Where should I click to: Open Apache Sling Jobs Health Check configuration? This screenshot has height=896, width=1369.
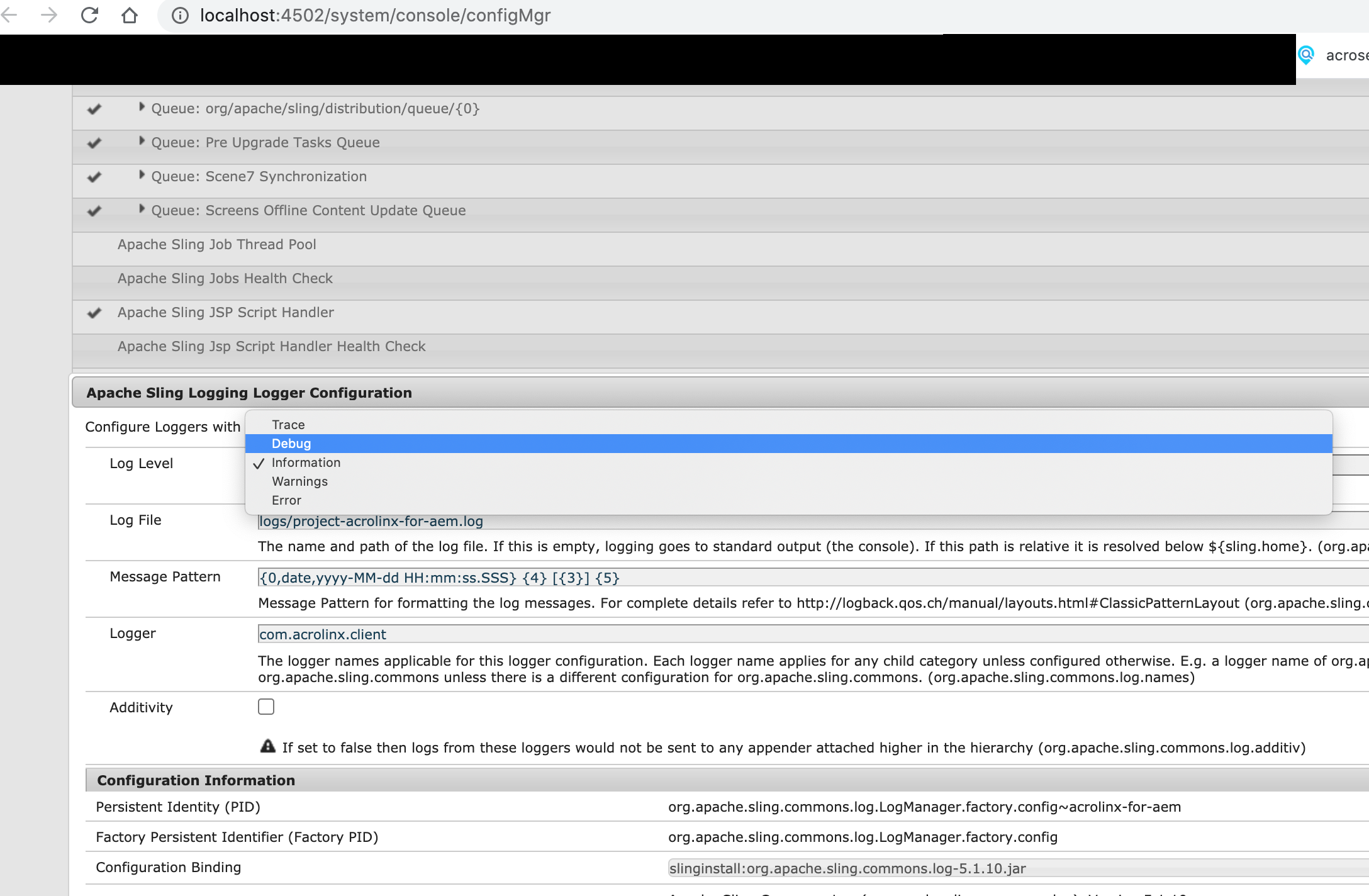tap(225, 278)
